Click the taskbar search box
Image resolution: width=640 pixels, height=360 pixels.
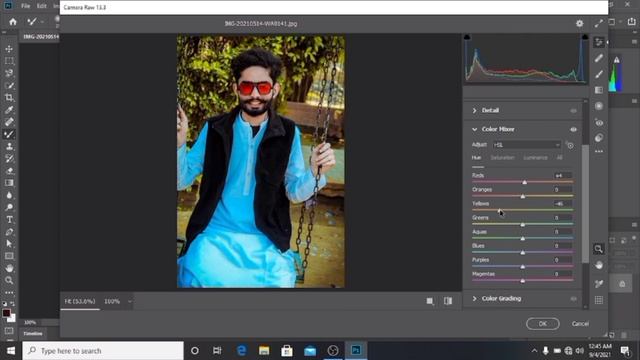[x=103, y=351]
